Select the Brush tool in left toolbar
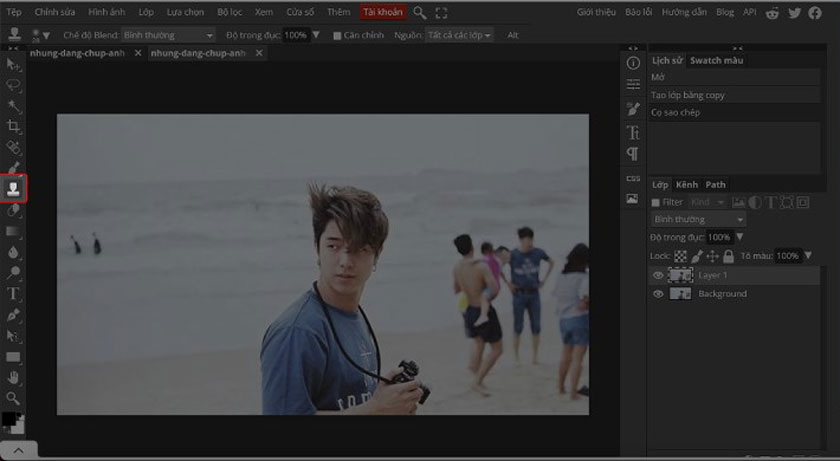This screenshot has height=461, width=840. coord(13,168)
